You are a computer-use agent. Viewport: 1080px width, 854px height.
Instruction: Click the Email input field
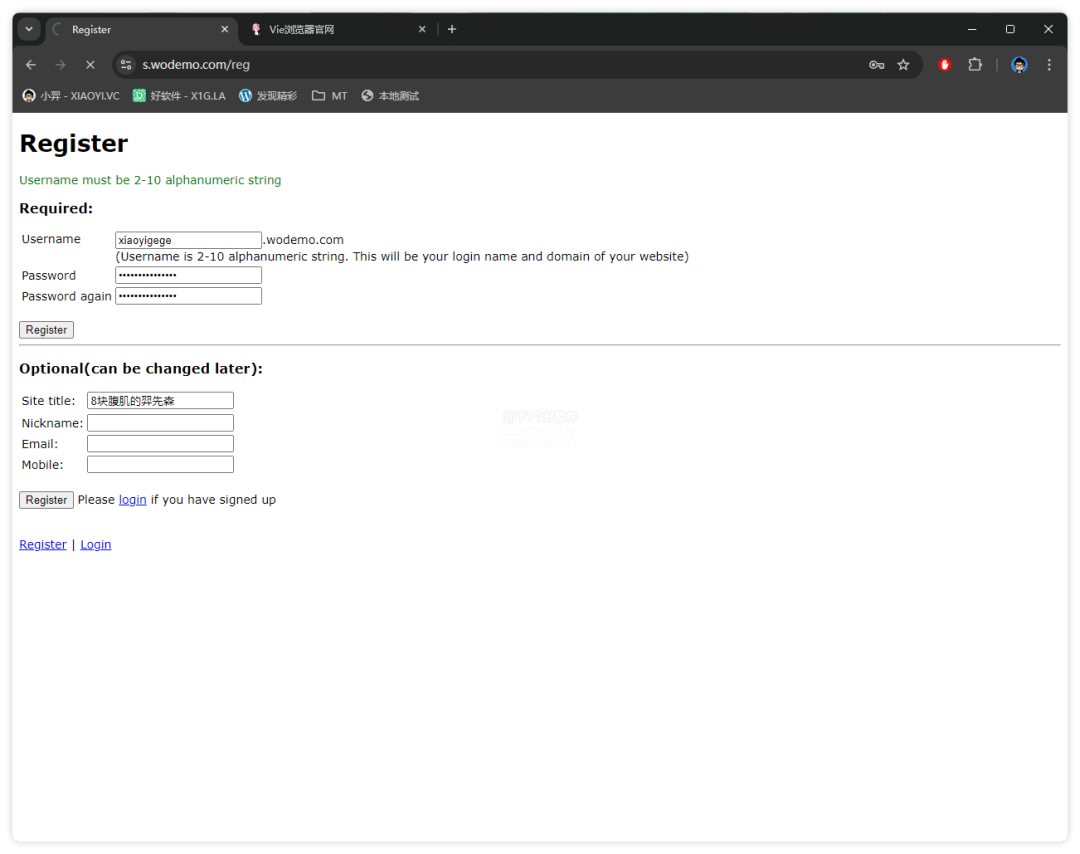pyautogui.click(x=160, y=443)
